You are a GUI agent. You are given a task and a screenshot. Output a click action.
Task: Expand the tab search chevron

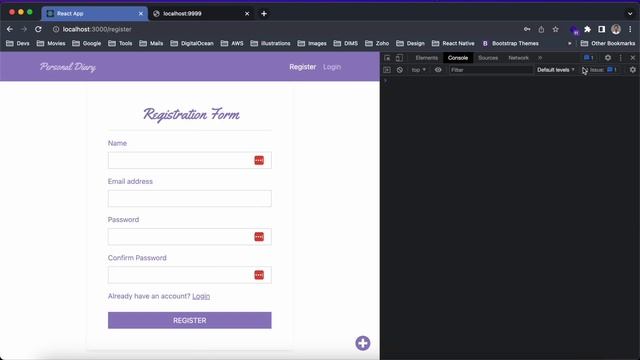click(x=630, y=13)
